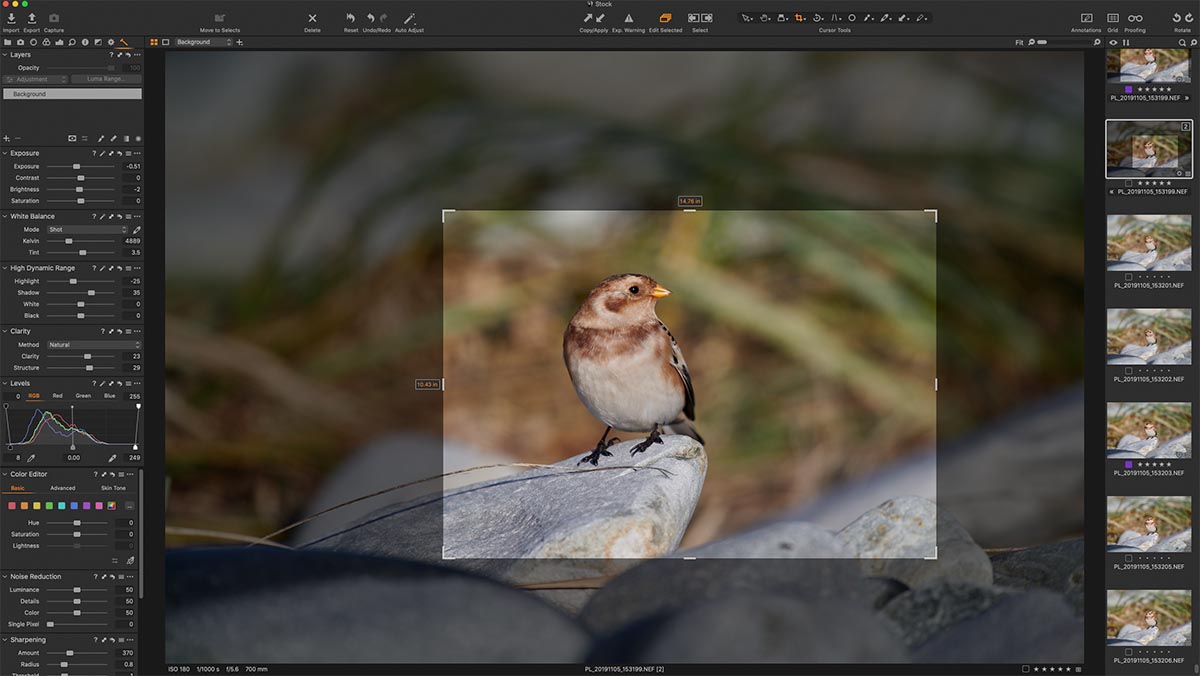The image size is (1200, 676).
Task: Open the Clarity Method dropdown
Action: click(x=94, y=345)
